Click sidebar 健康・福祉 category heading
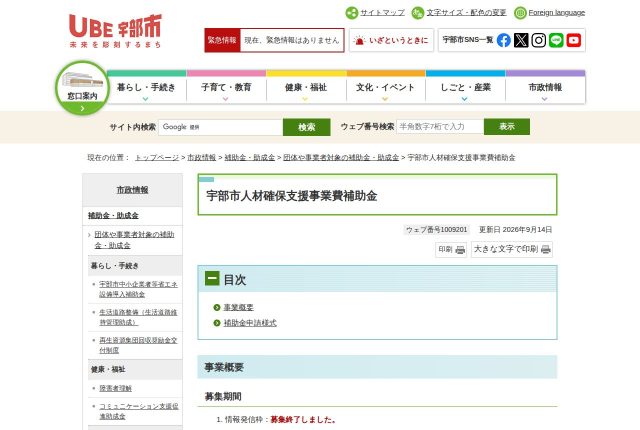 click(108, 369)
